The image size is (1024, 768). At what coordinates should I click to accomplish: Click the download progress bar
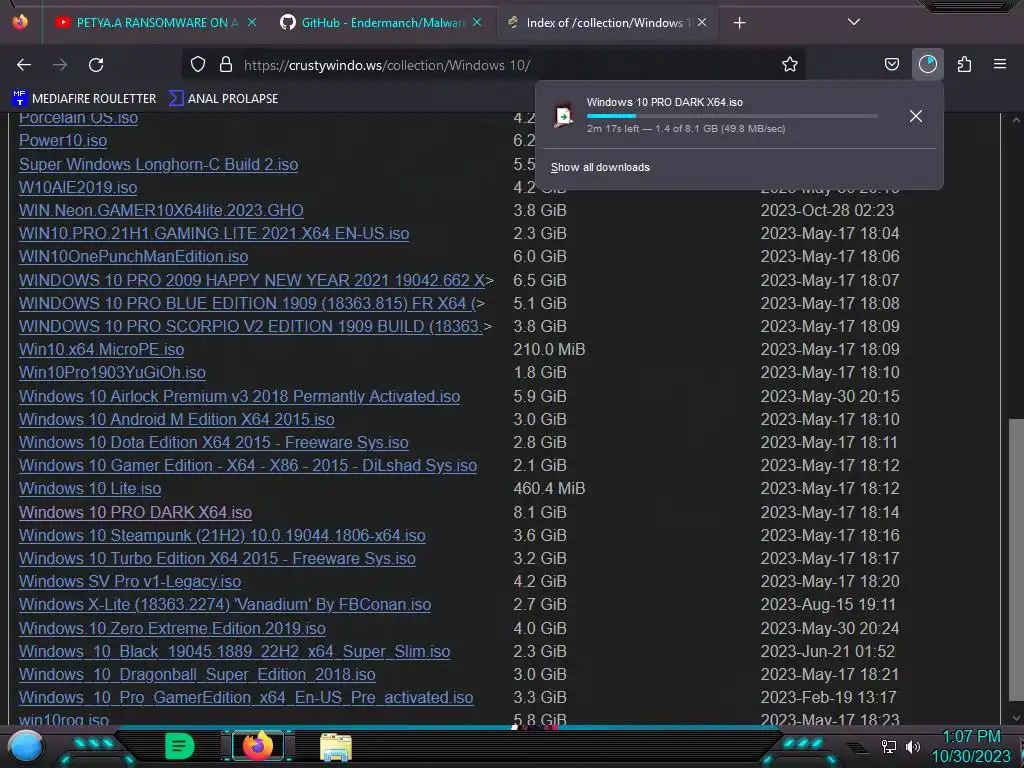coord(732,116)
